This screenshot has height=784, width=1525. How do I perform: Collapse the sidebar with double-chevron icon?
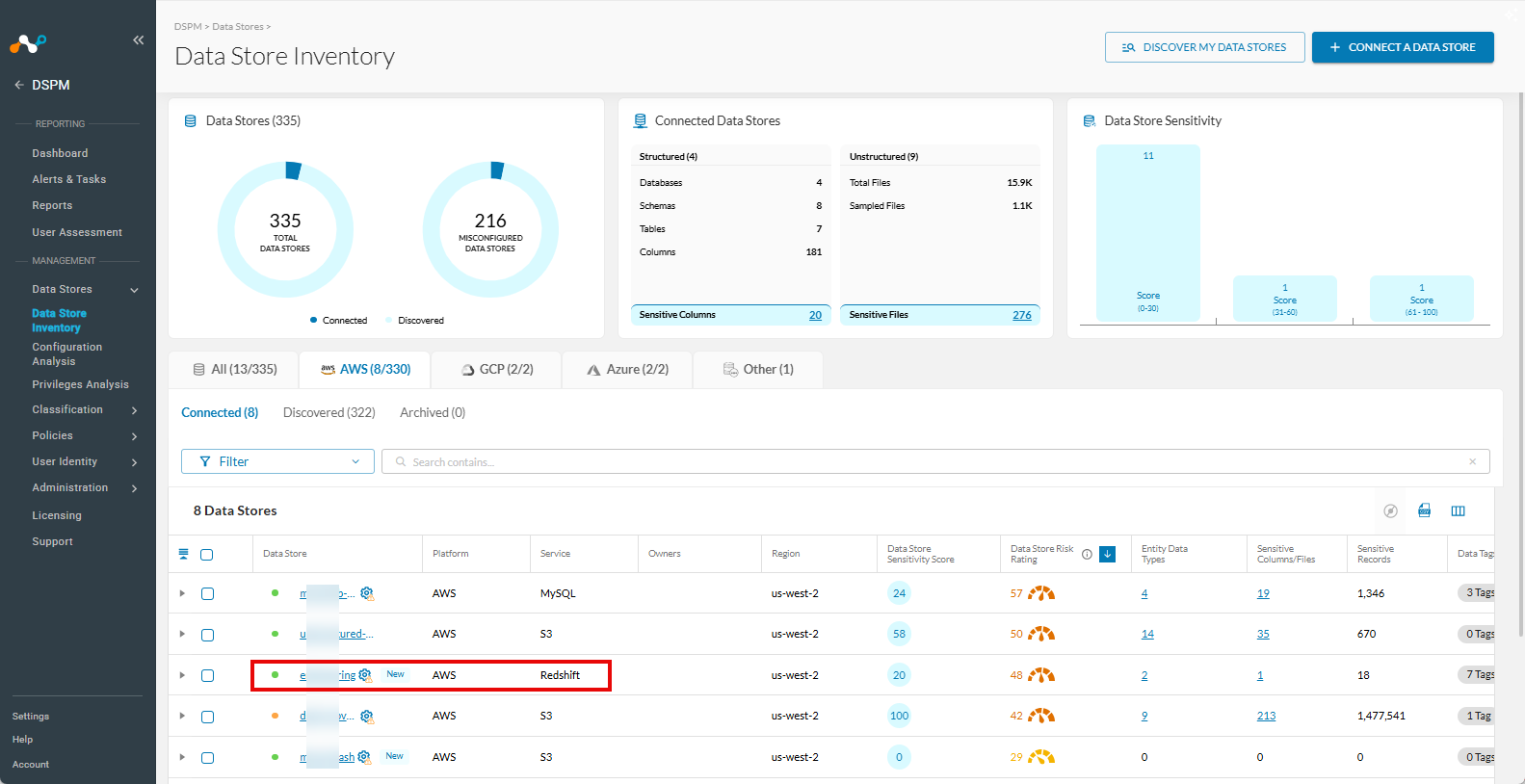[138, 39]
